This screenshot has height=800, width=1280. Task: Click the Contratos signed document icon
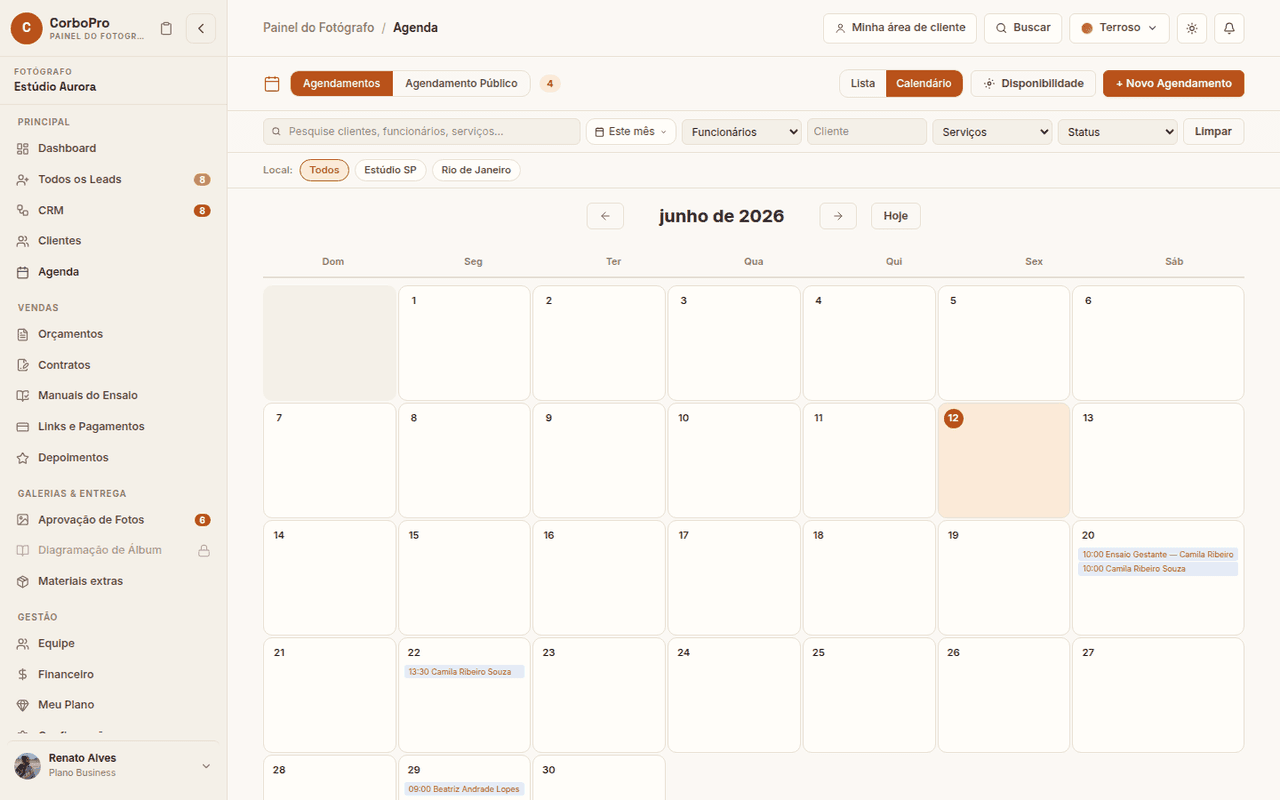[x=23, y=365]
